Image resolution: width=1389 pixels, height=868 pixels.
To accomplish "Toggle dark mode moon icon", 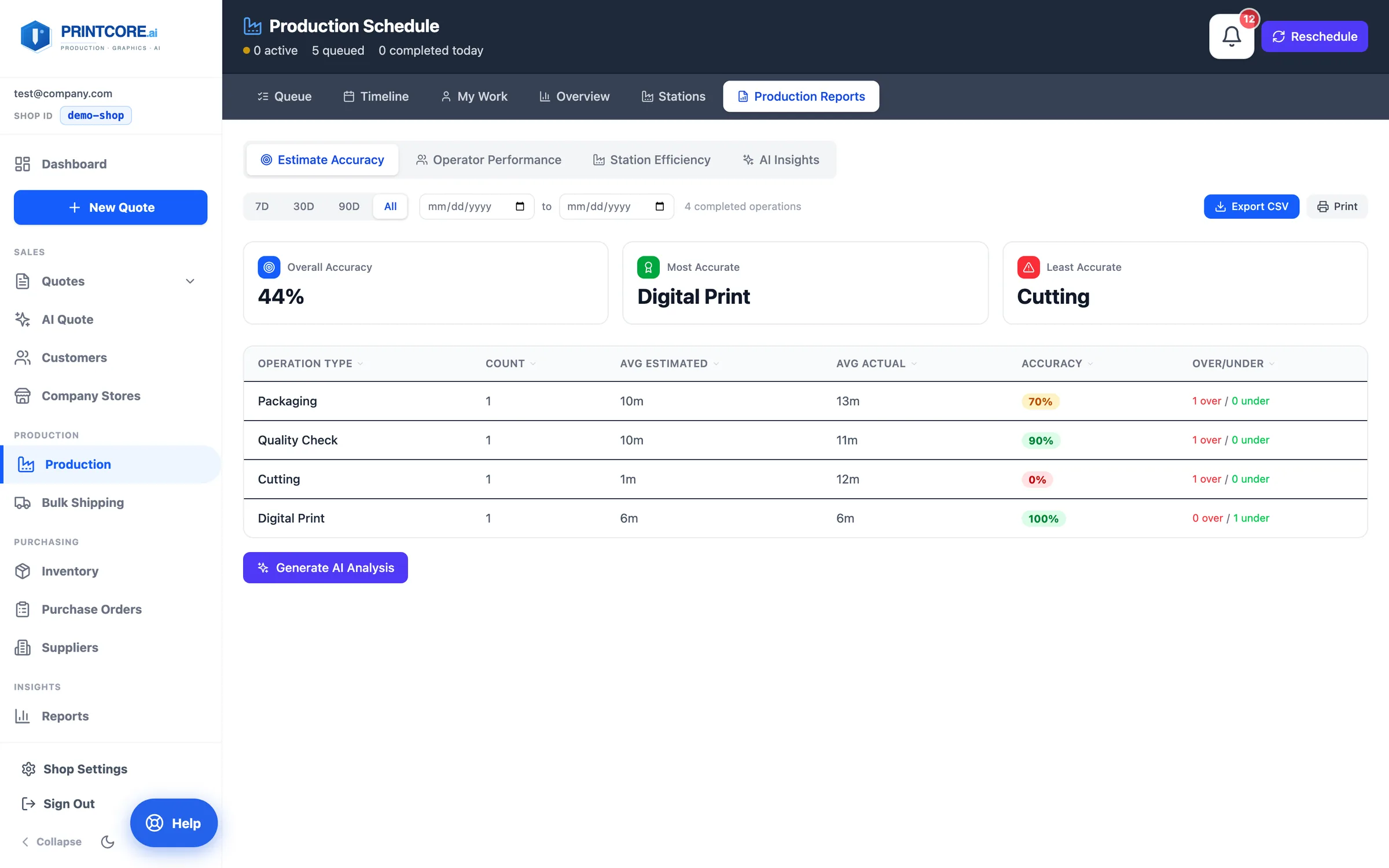I will coord(108,841).
